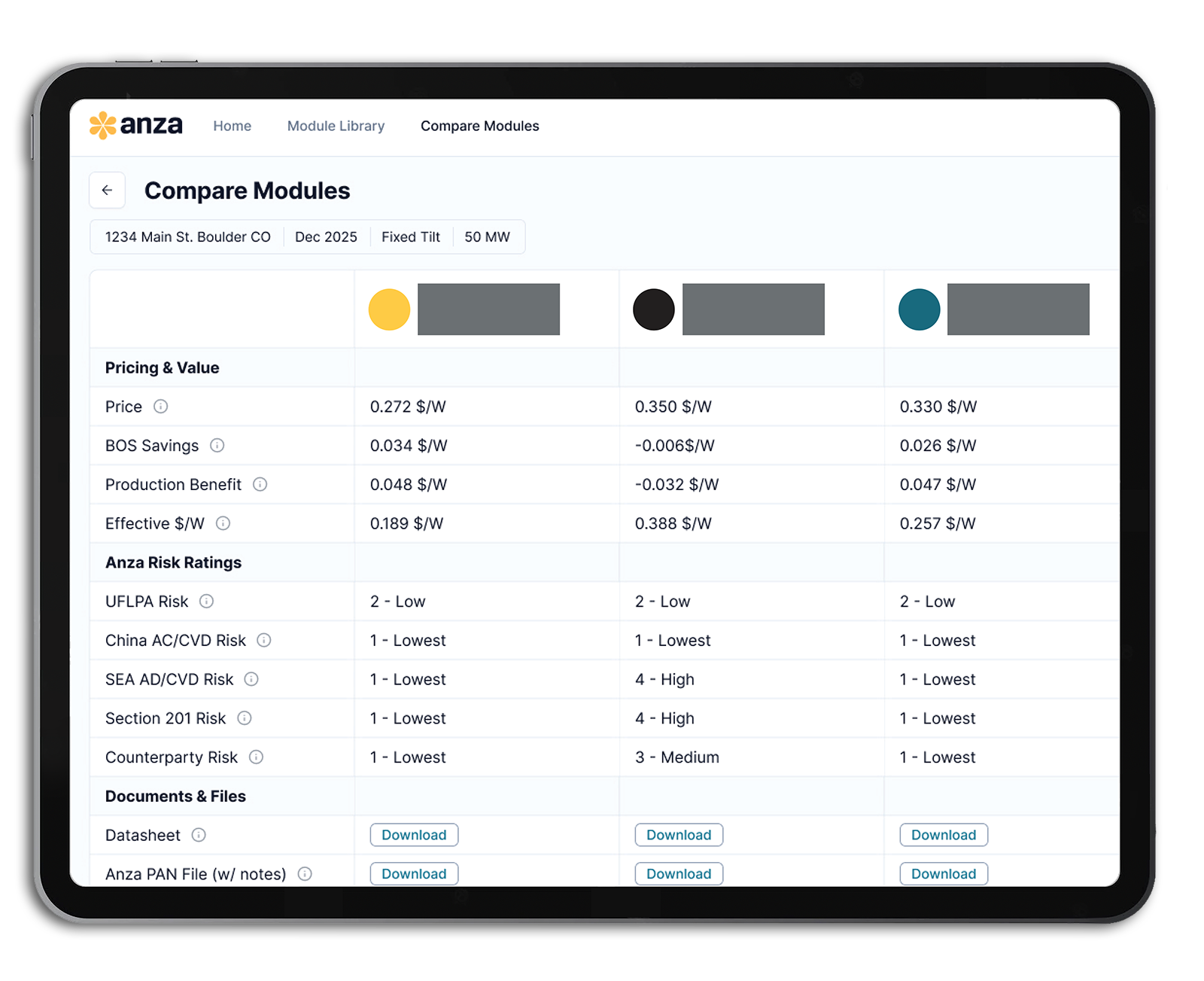
Task: Open the Datasheet info icon
Action: click(x=199, y=835)
